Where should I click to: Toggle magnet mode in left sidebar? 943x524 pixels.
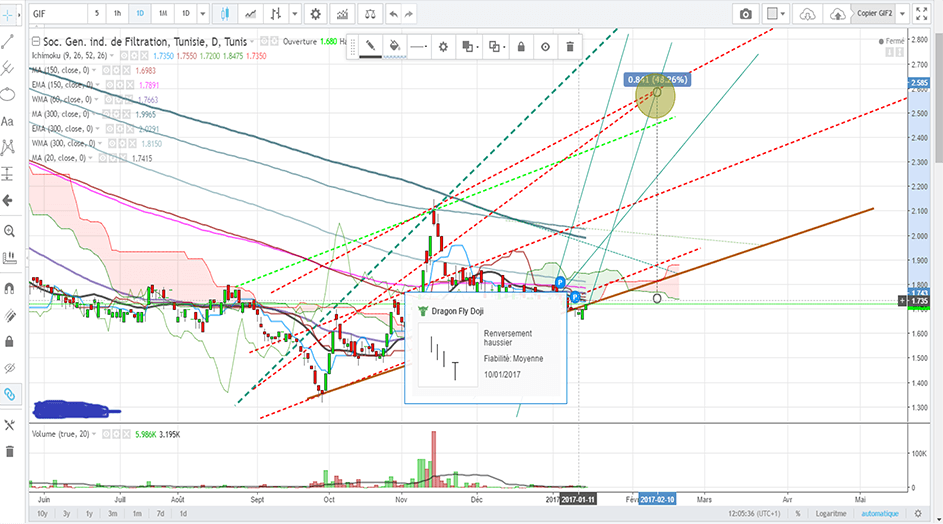(9, 288)
